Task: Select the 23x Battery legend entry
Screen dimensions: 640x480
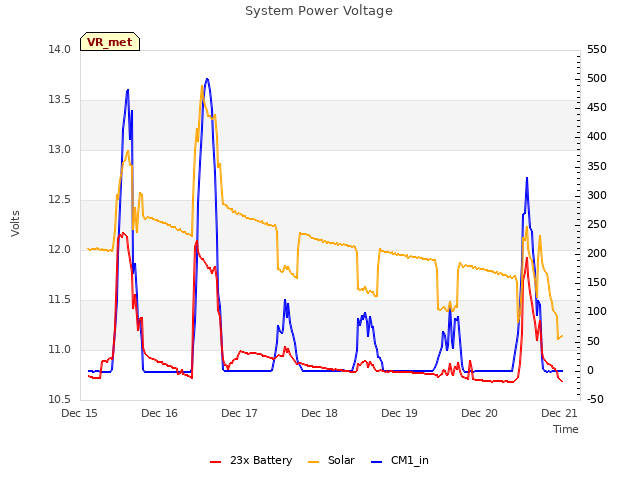Action: pyautogui.click(x=251, y=460)
